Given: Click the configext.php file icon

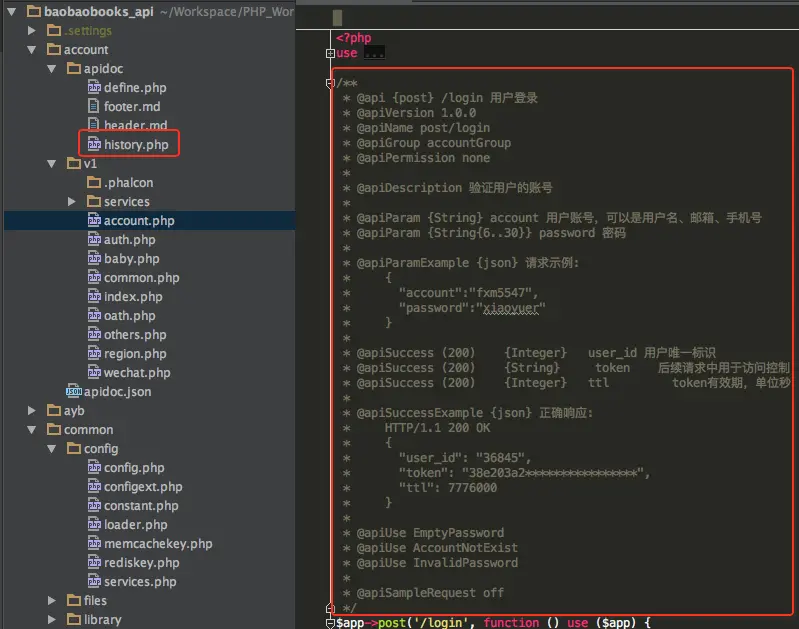Looking at the screenshot, I should (94, 487).
